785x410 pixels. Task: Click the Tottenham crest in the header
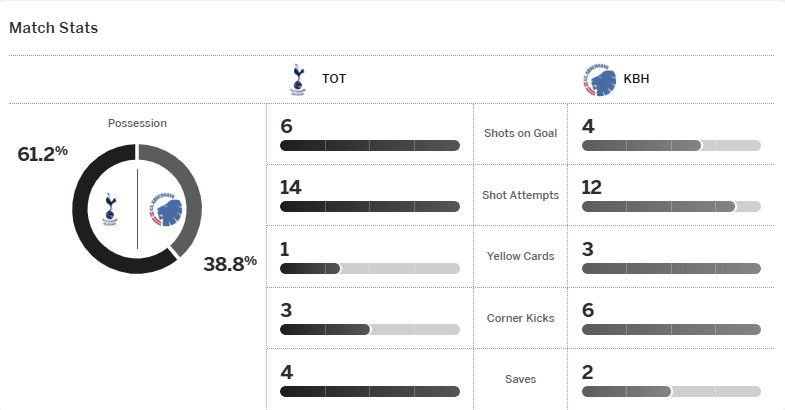tap(295, 79)
